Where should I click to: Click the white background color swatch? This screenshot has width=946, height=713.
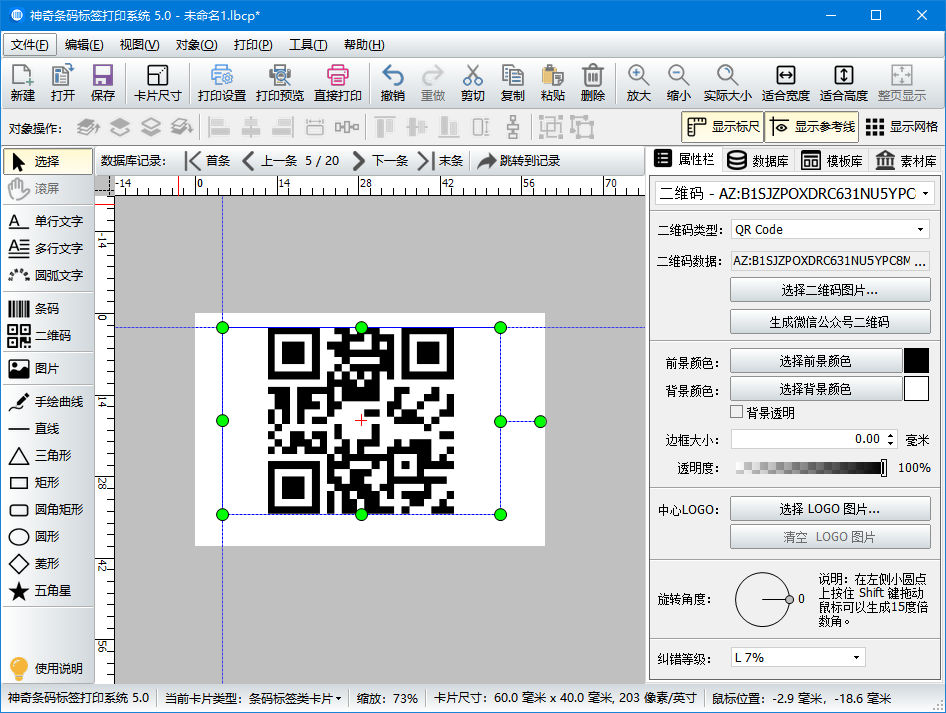pos(916,389)
